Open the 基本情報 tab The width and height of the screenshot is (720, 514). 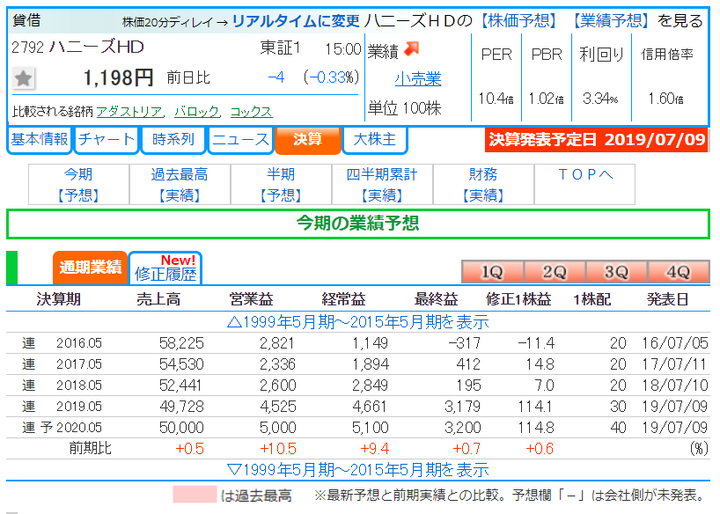39,139
